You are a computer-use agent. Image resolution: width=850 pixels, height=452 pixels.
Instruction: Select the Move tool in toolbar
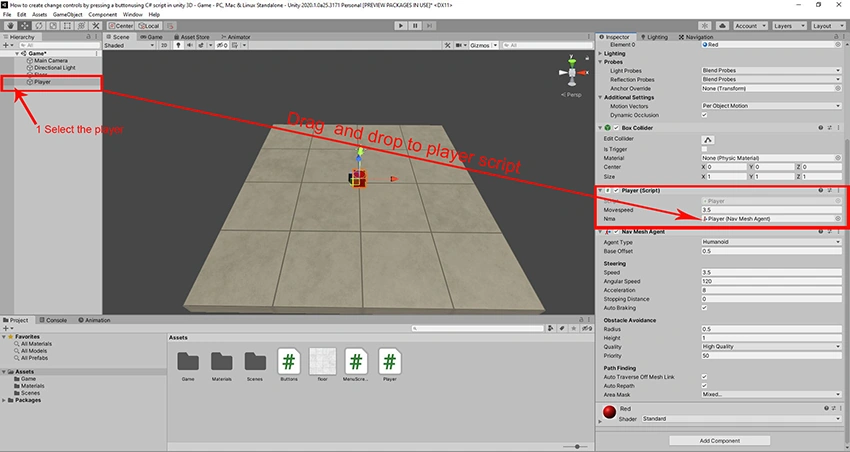click(x=24, y=25)
